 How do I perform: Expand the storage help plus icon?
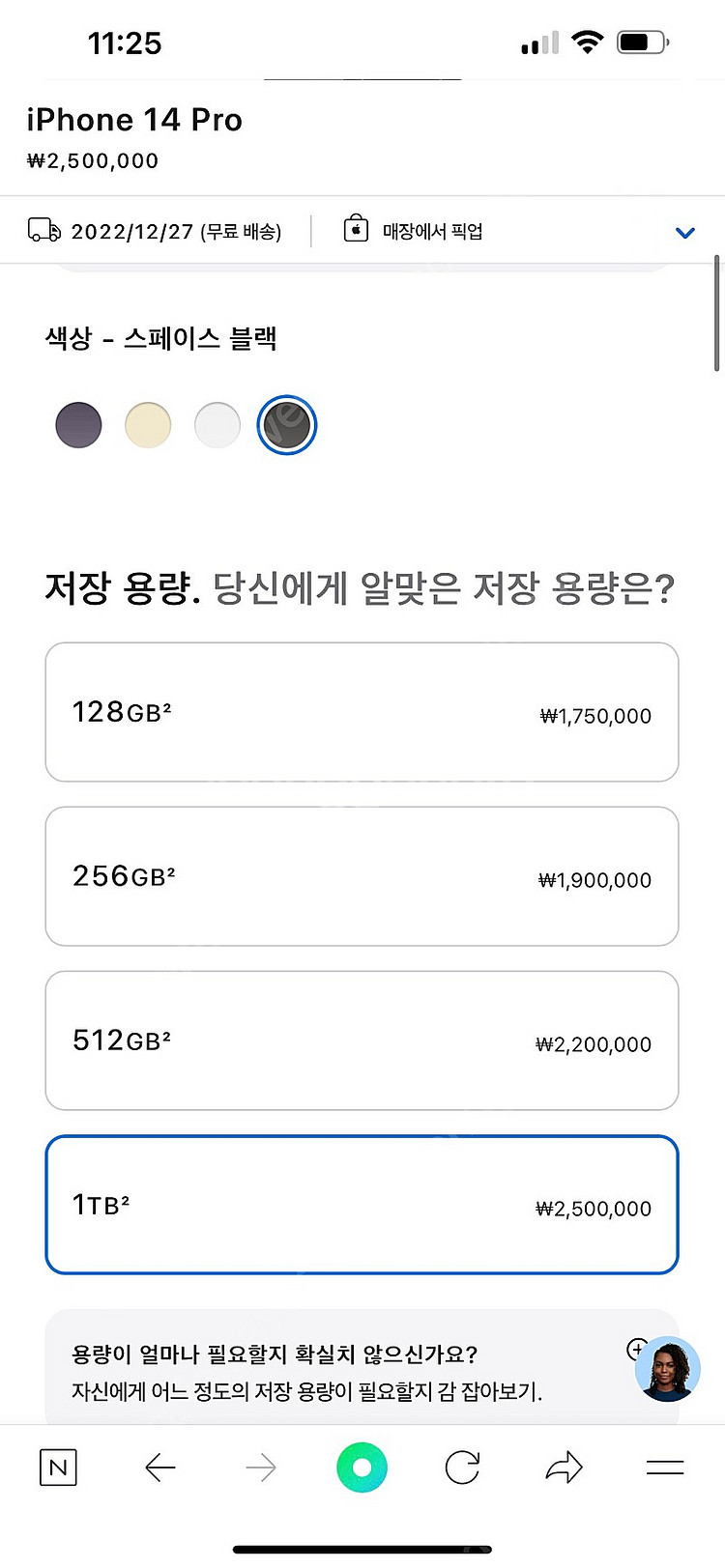tap(637, 1349)
